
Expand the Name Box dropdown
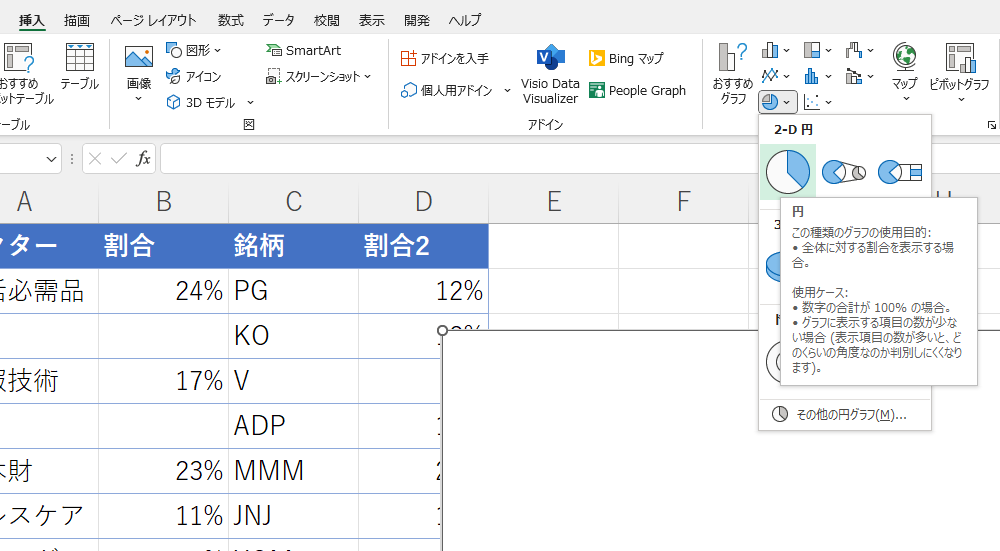(x=51, y=159)
